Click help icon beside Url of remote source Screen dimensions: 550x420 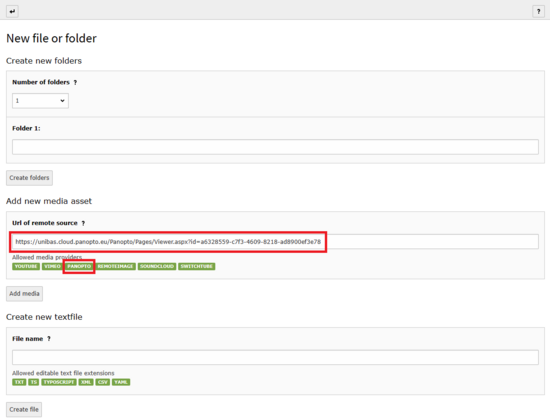(83, 223)
